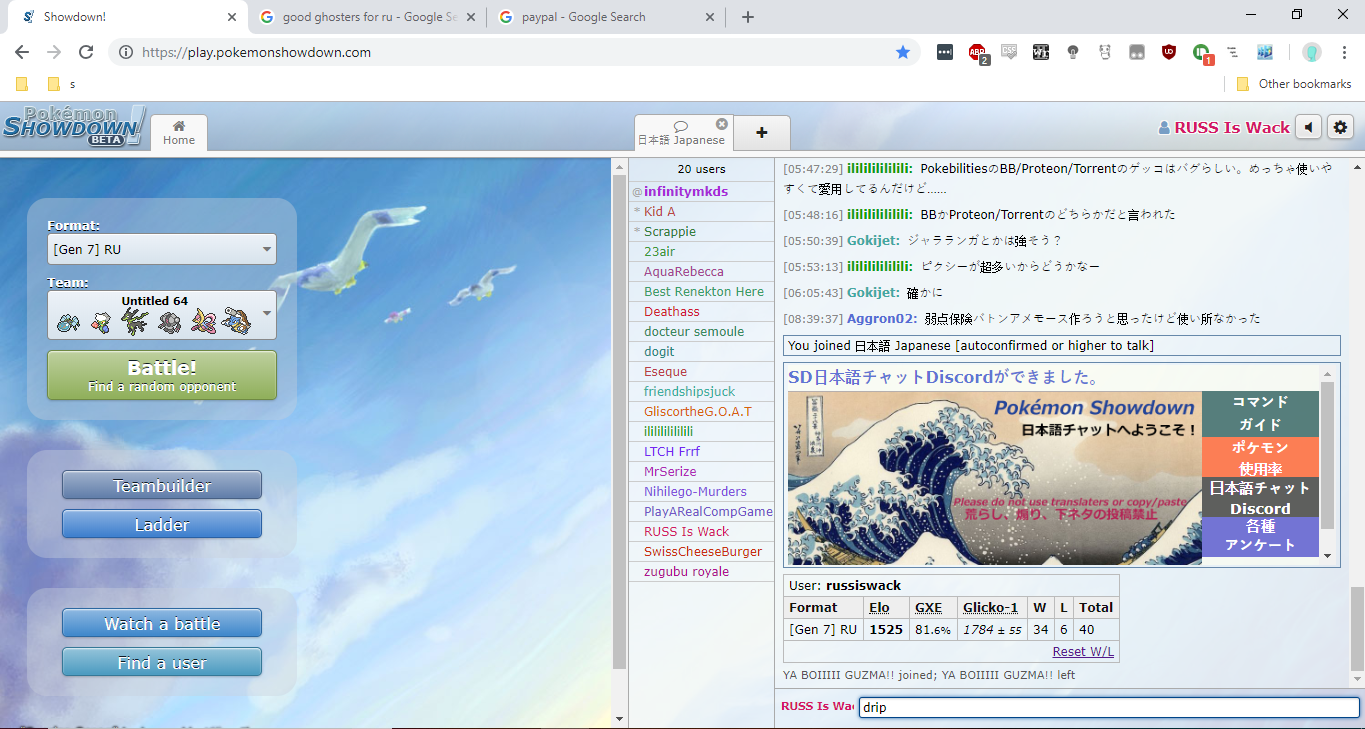Click the Pokémon Showdown logo
Image resolution: width=1365 pixels, height=729 pixels.
pyautogui.click(x=73, y=127)
